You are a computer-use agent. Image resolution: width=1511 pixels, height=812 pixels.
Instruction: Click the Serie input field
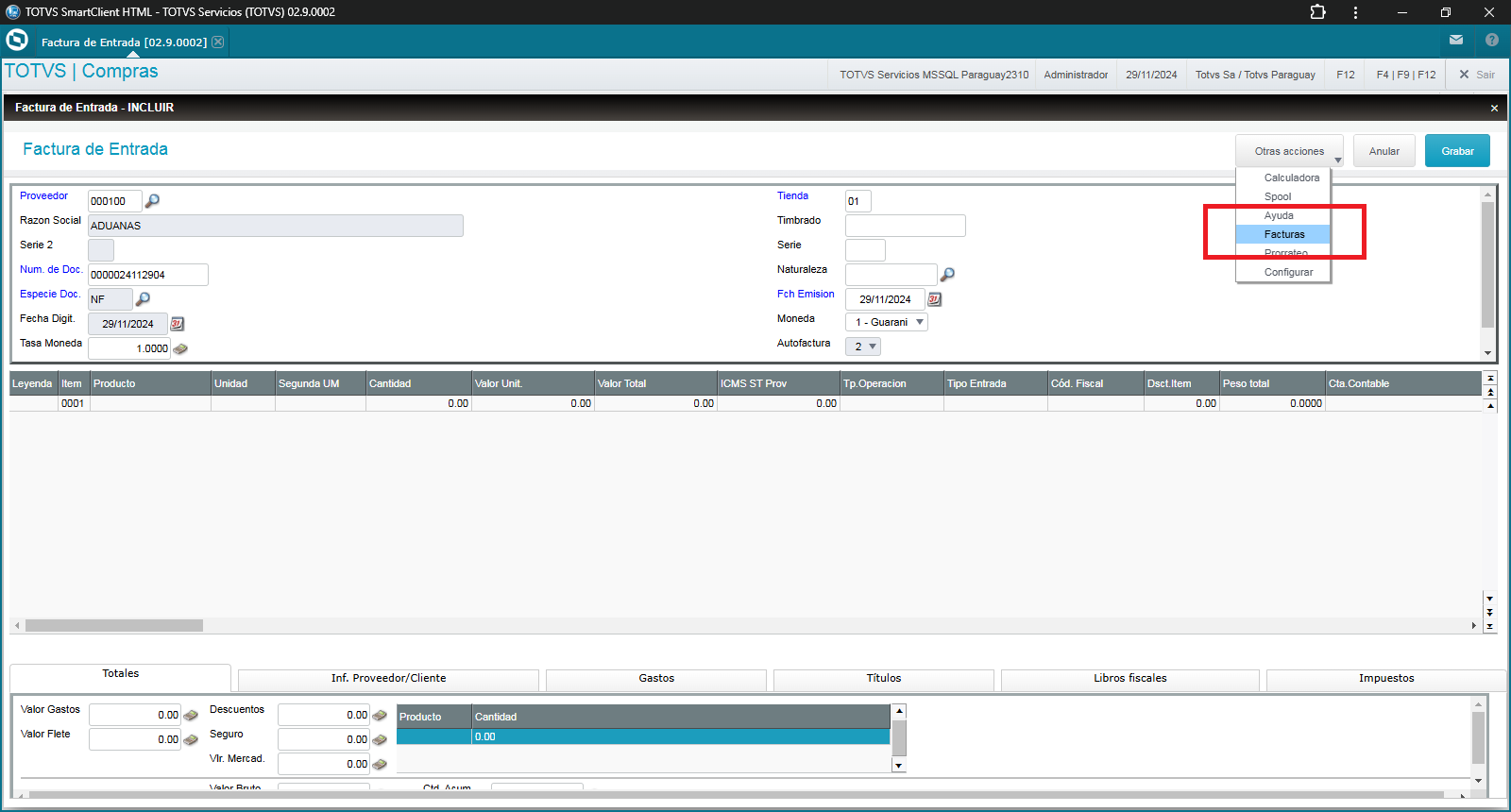(x=865, y=250)
